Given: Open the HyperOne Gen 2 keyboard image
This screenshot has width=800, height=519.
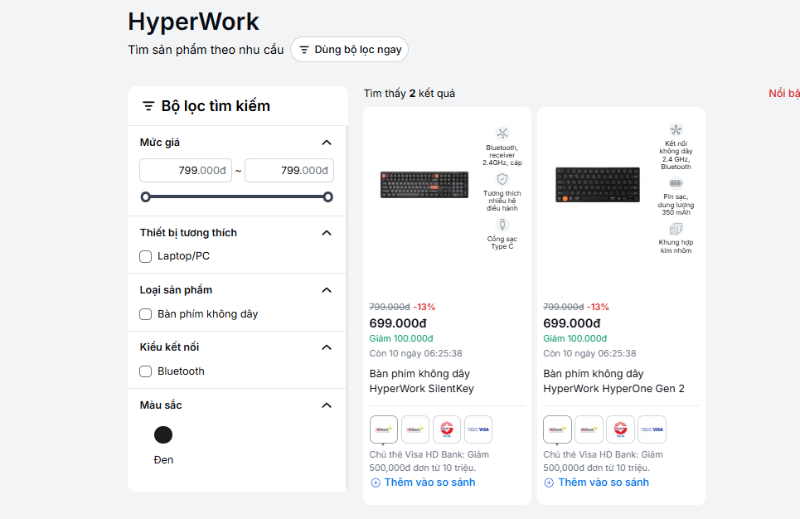Looking at the screenshot, I should pyautogui.click(x=597, y=184).
